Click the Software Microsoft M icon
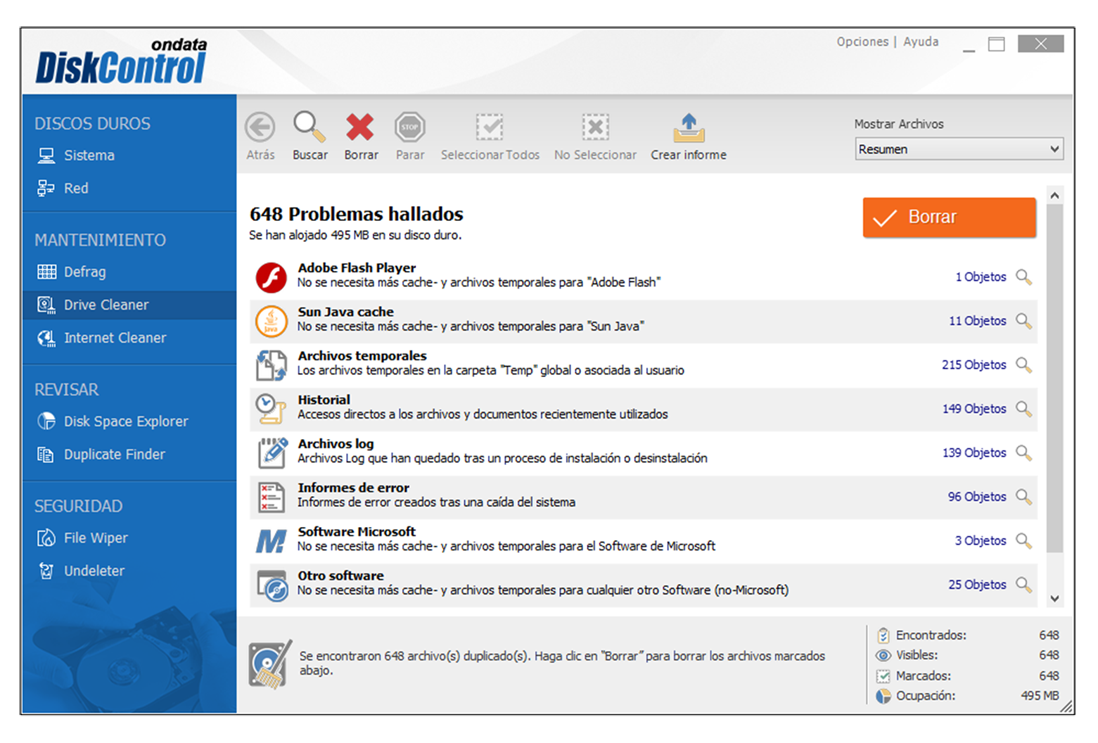The width and height of the screenshot is (1098, 743). point(271,541)
